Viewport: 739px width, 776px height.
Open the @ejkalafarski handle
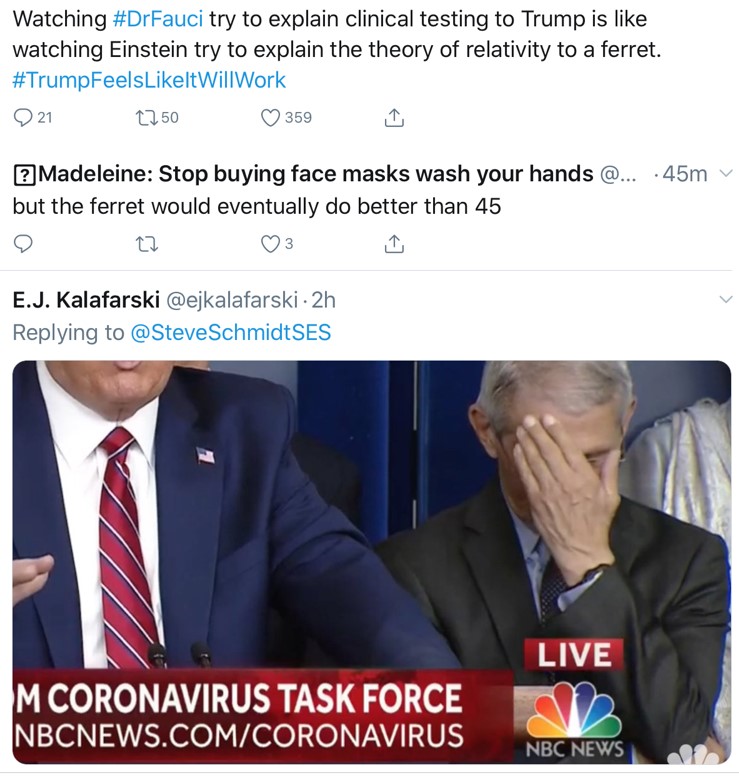point(234,300)
